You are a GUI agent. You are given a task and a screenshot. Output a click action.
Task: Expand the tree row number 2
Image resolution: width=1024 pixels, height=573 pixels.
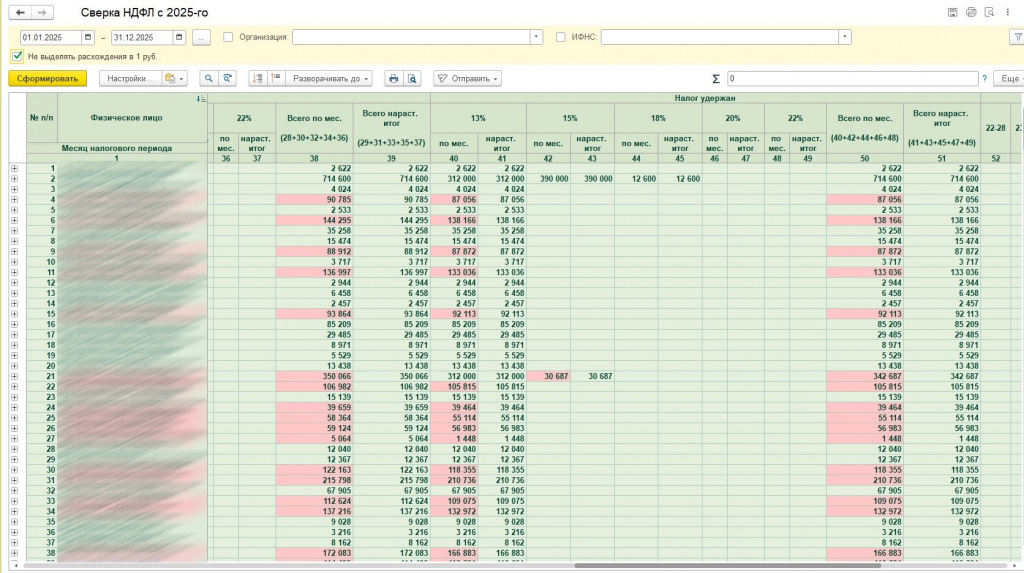pyautogui.click(x=15, y=178)
